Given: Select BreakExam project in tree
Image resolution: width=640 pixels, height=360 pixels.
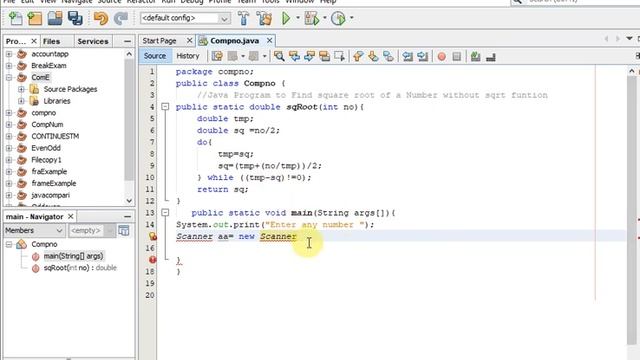Looking at the screenshot, I should (x=49, y=65).
